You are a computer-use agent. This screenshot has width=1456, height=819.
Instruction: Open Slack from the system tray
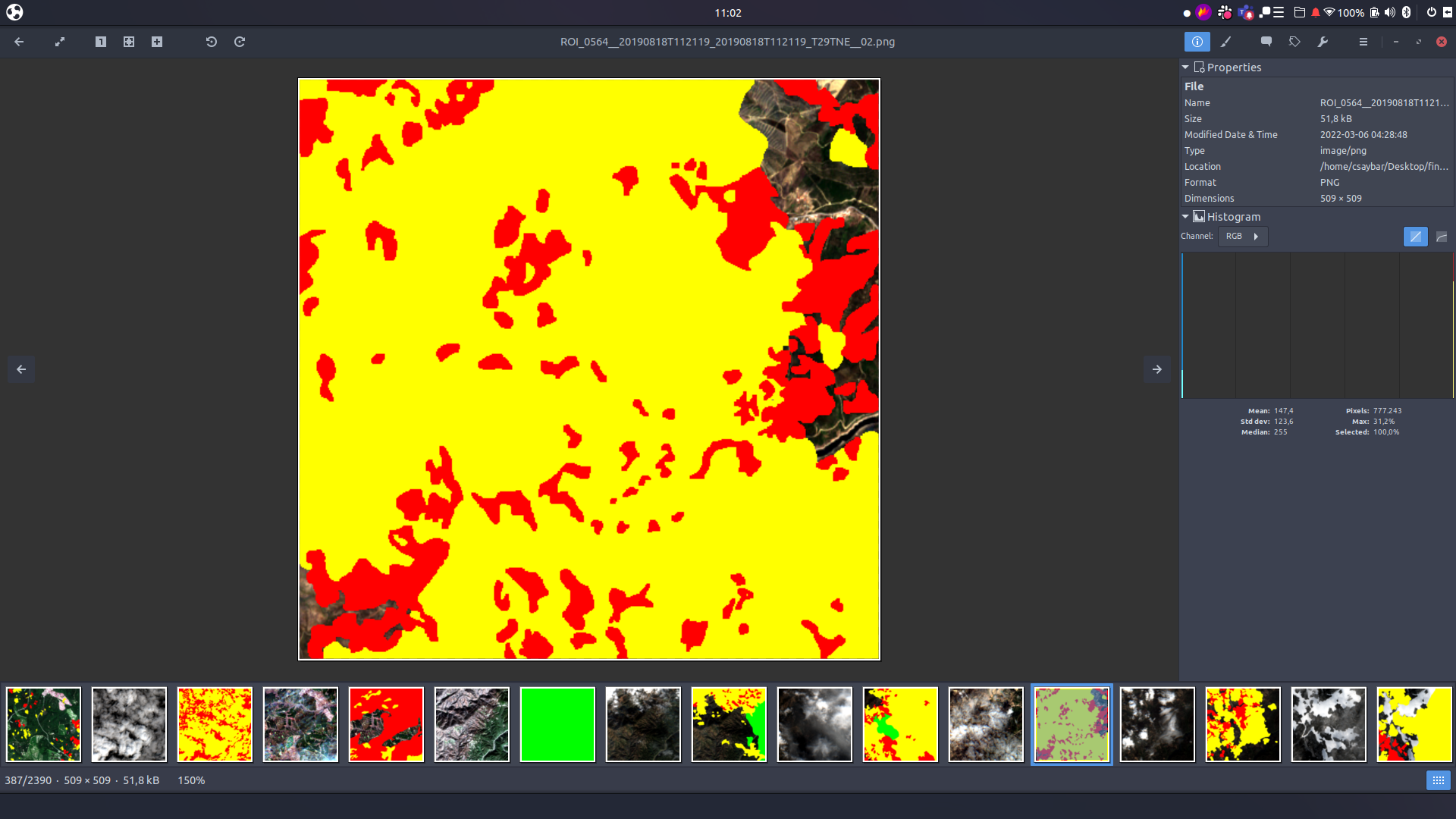click(1225, 12)
